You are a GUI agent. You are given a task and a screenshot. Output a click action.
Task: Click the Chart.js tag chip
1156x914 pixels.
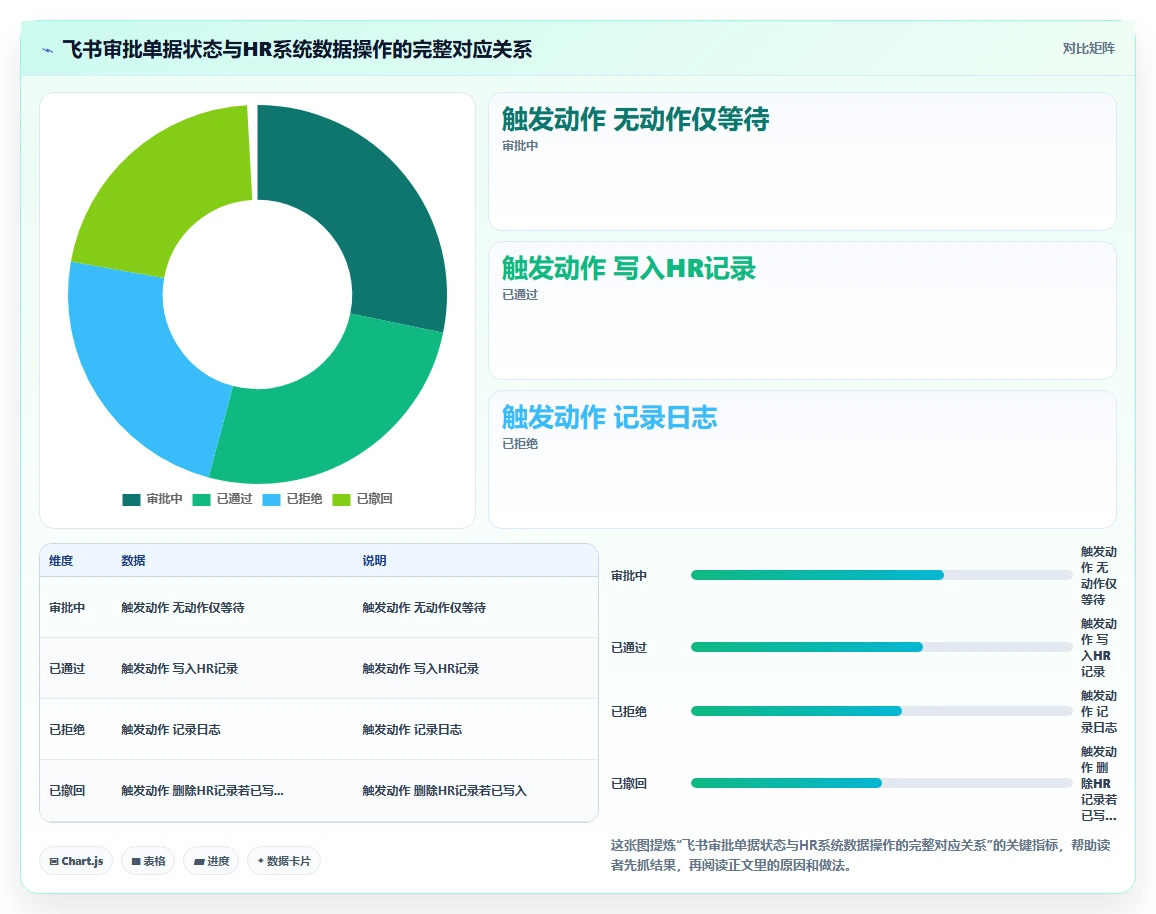tap(76, 861)
